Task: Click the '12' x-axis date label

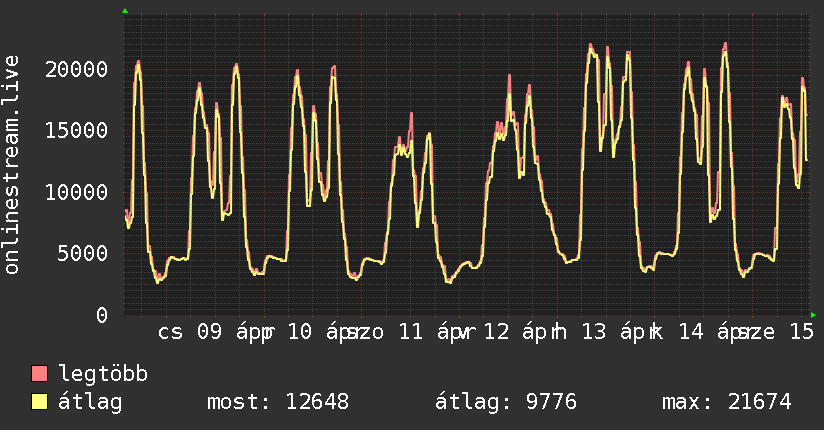Action: click(x=496, y=332)
